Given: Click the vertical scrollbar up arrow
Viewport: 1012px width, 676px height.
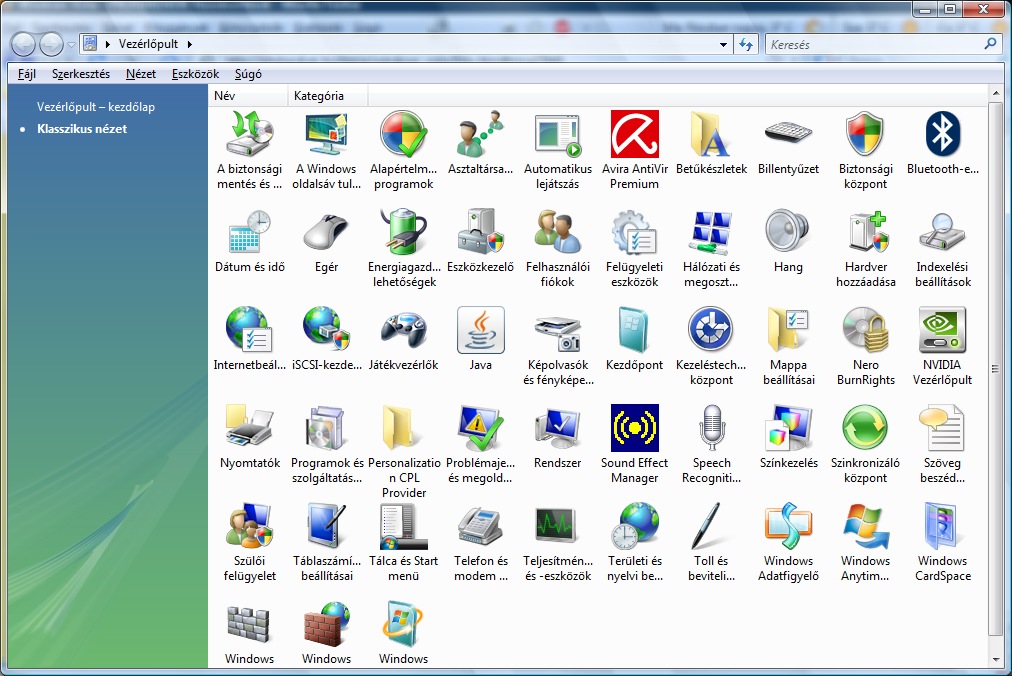Looking at the screenshot, I should (995, 94).
